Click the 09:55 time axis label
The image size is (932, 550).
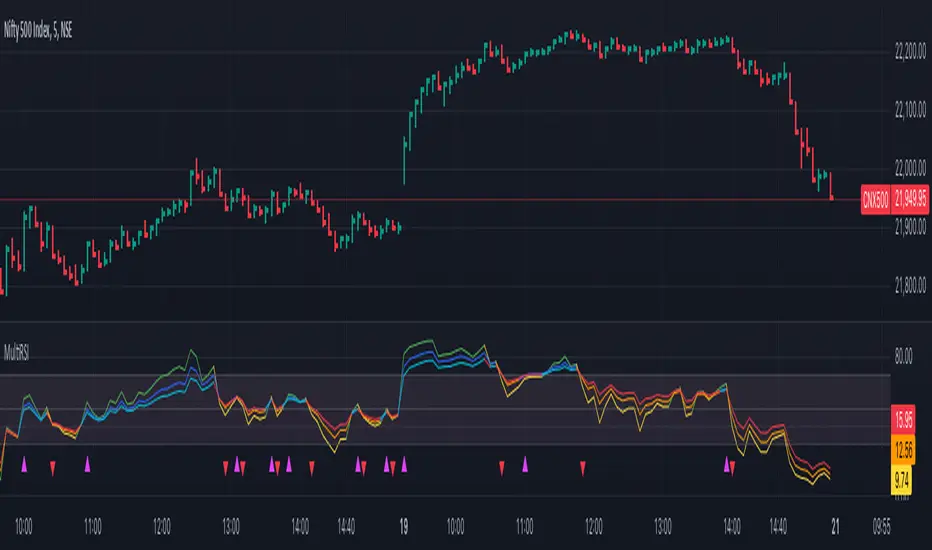[881, 526]
